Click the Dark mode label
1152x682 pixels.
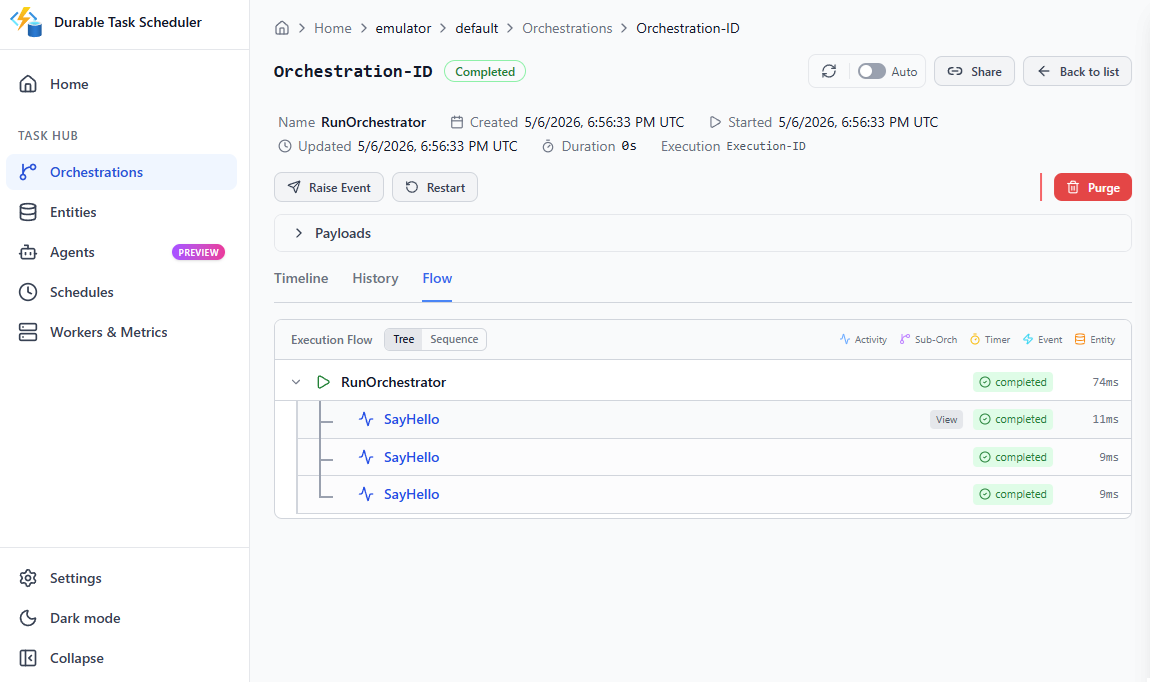point(85,618)
